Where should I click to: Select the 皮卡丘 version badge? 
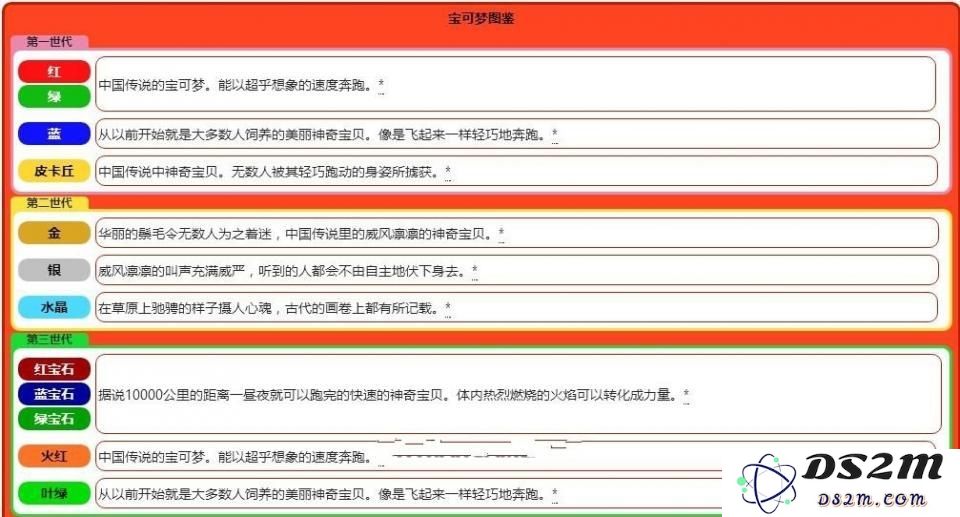[54, 171]
